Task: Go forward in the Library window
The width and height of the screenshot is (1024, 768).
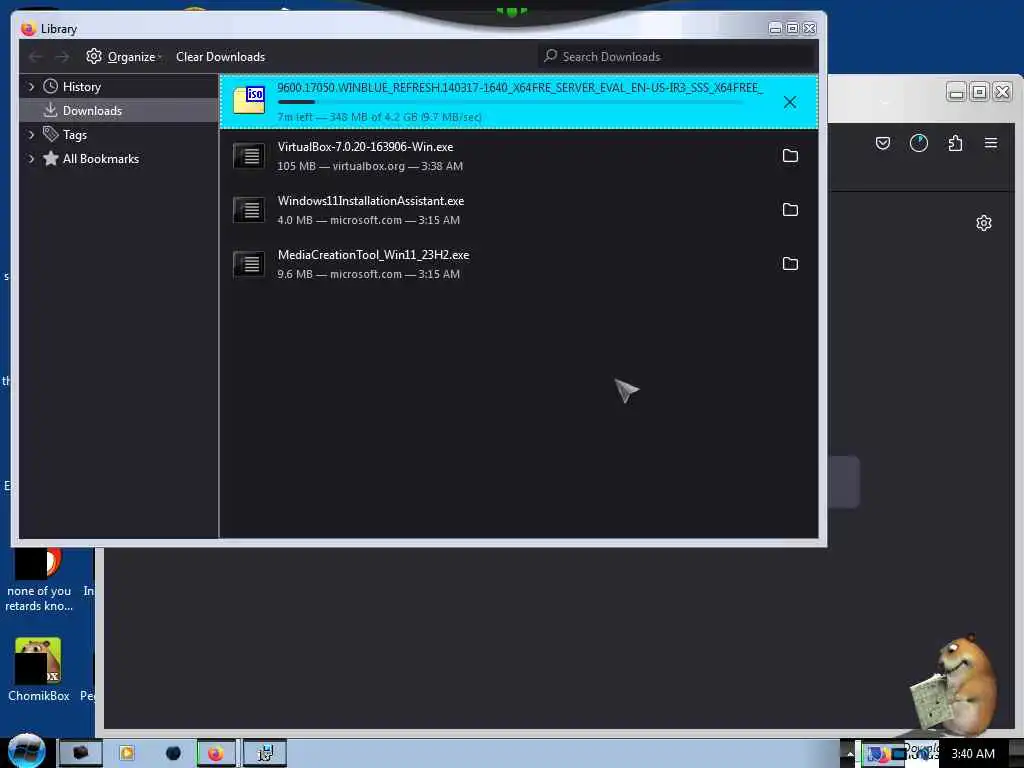Action: (62, 57)
